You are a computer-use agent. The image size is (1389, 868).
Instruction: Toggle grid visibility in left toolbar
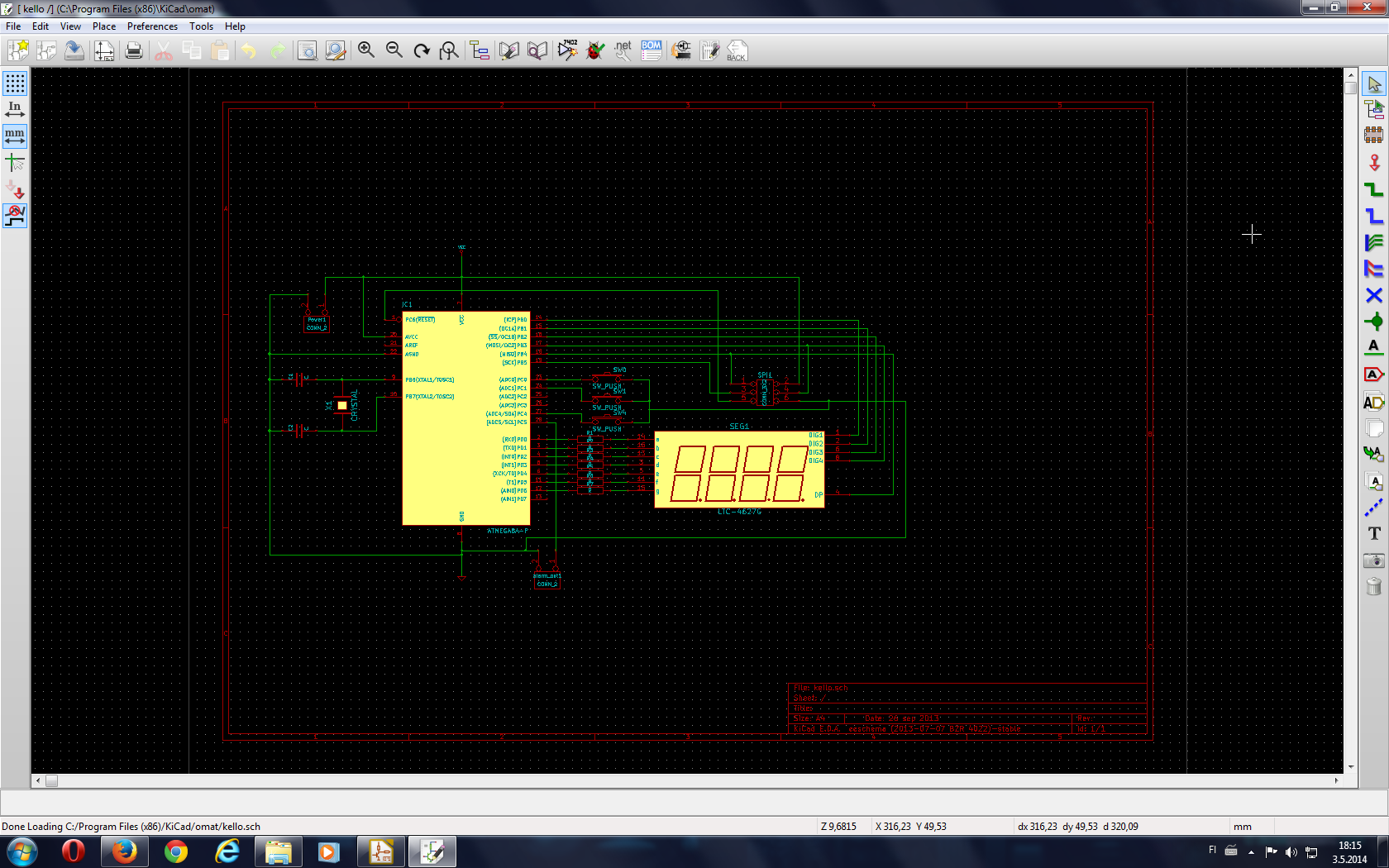[15, 83]
